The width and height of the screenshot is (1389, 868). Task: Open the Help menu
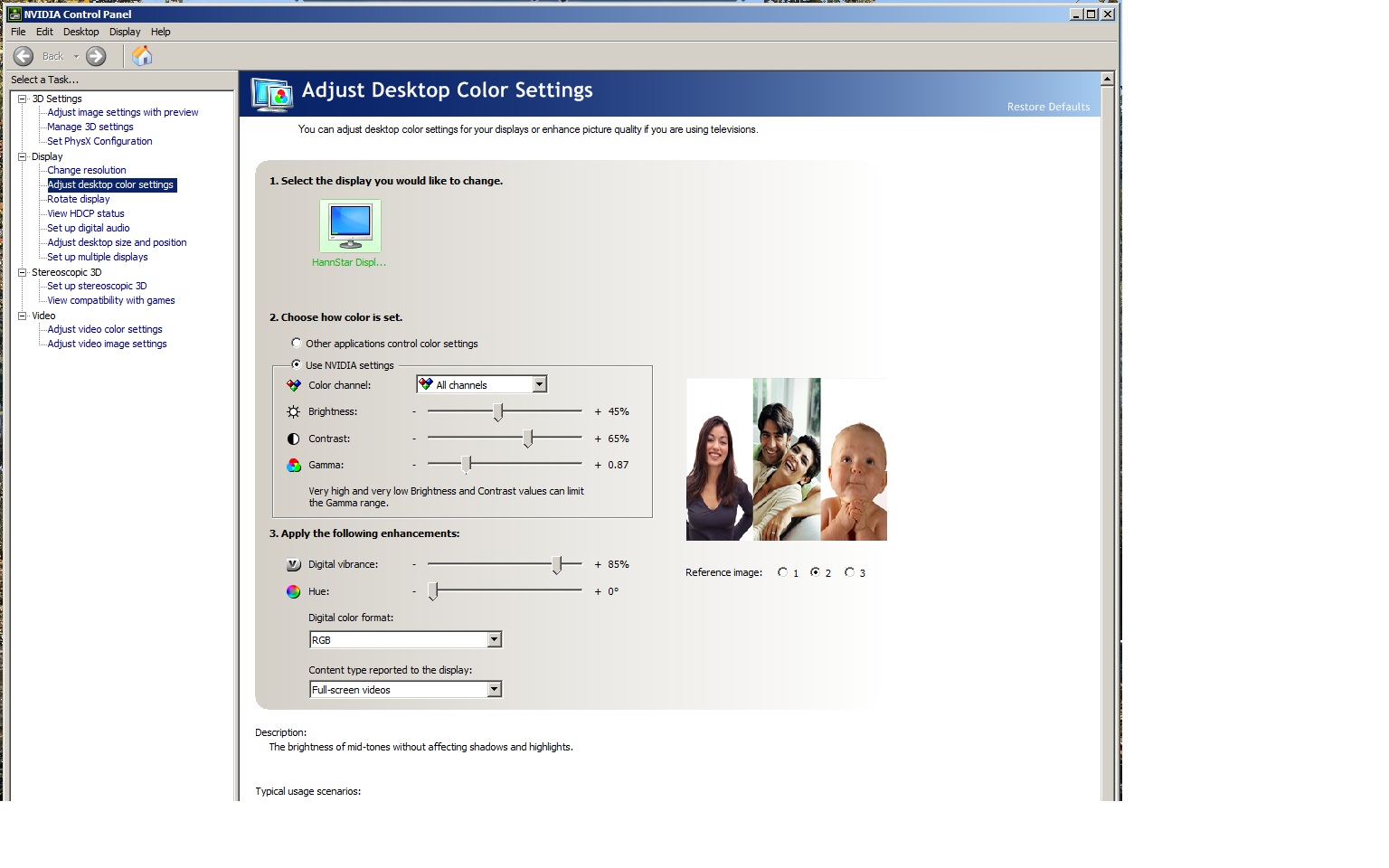[160, 32]
